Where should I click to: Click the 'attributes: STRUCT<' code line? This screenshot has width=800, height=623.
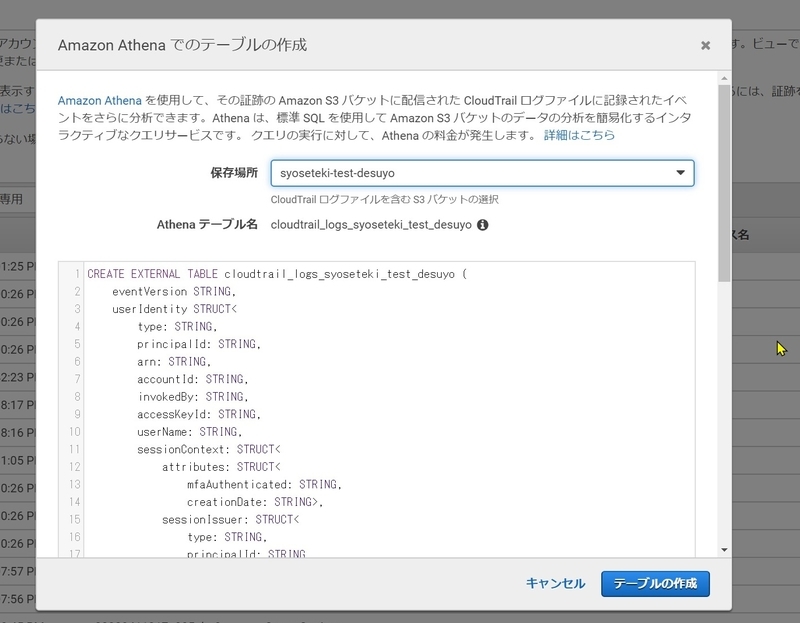point(221,467)
